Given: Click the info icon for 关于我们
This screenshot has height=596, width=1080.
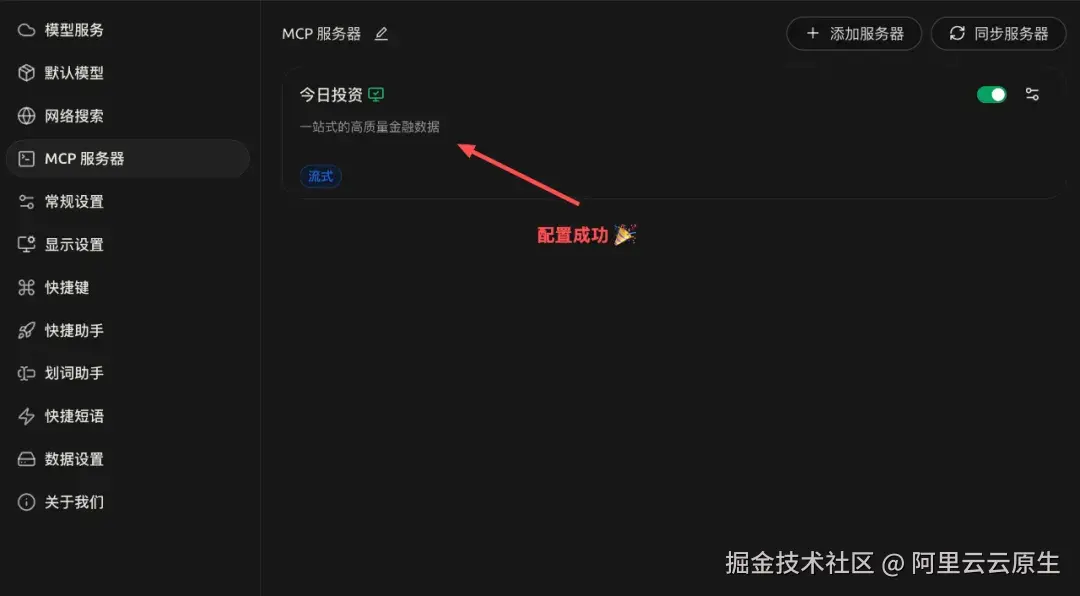Looking at the screenshot, I should [26, 502].
